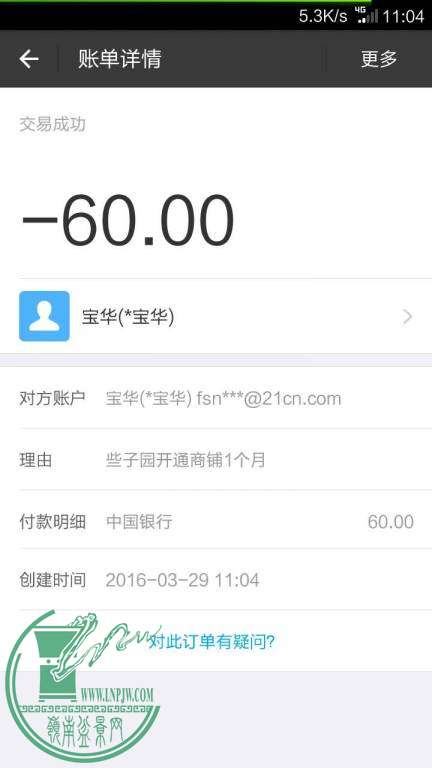This screenshot has width=432, height=768.
Task: Tap the back arrow icon
Action: [29, 59]
